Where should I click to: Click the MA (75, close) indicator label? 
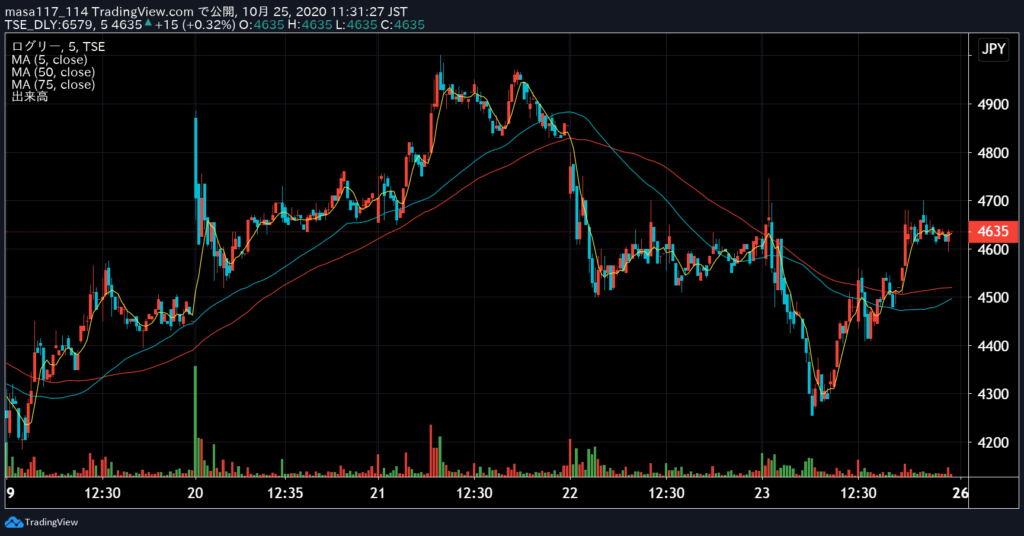tap(53, 84)
